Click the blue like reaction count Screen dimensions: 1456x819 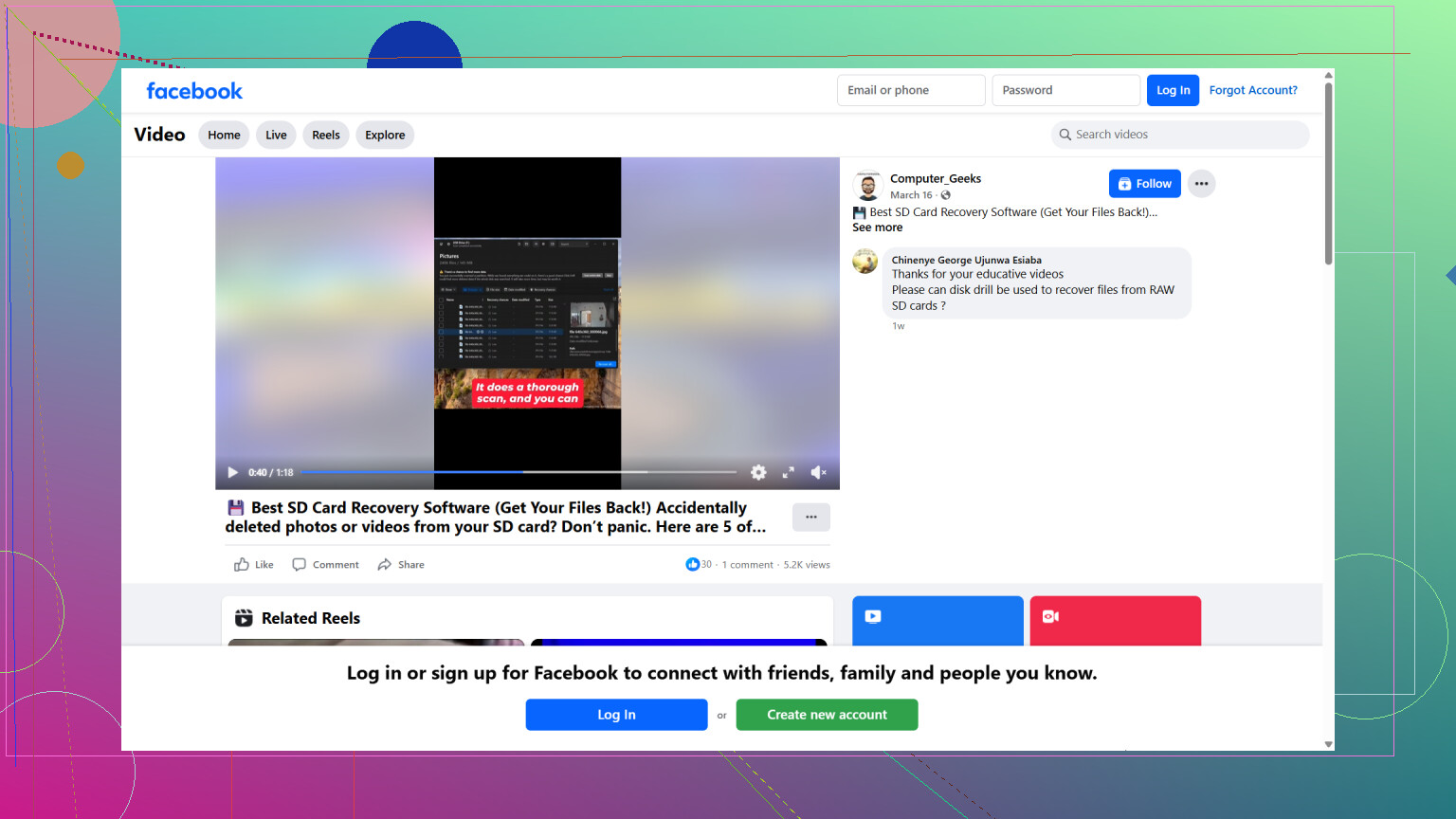[699, 565]
